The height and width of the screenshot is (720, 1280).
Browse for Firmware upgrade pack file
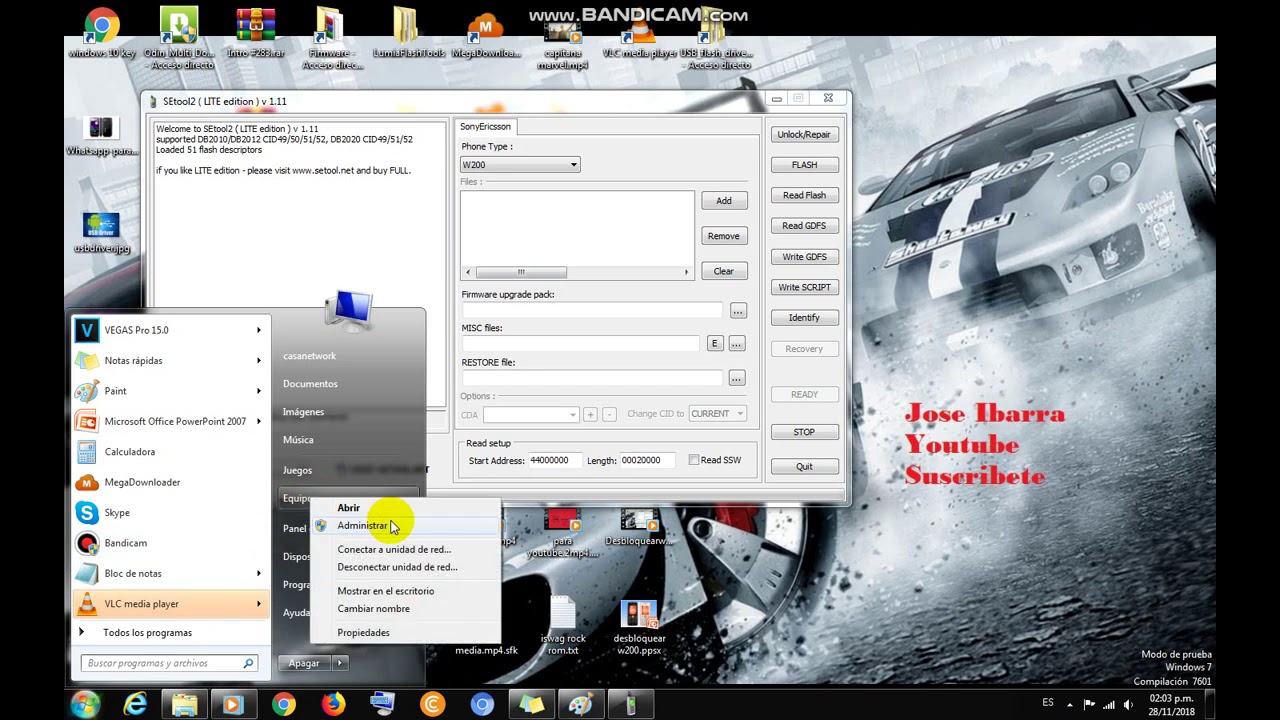(738, 312)
